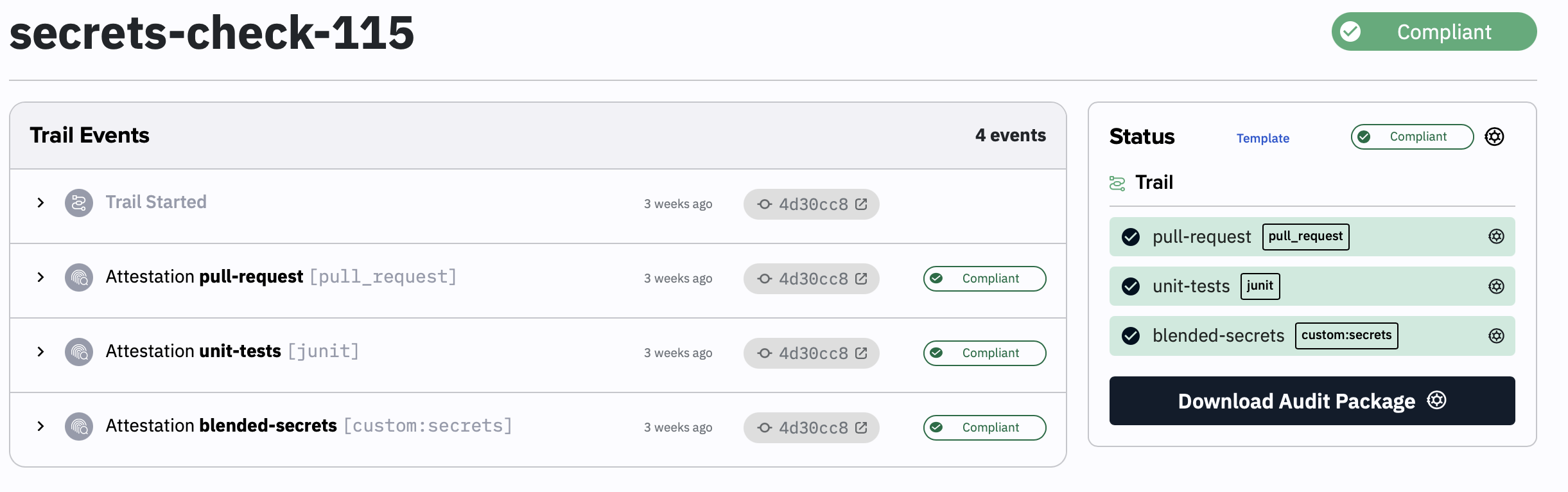Click the gear icon in pull-request status row

(x=1496, y=236)
